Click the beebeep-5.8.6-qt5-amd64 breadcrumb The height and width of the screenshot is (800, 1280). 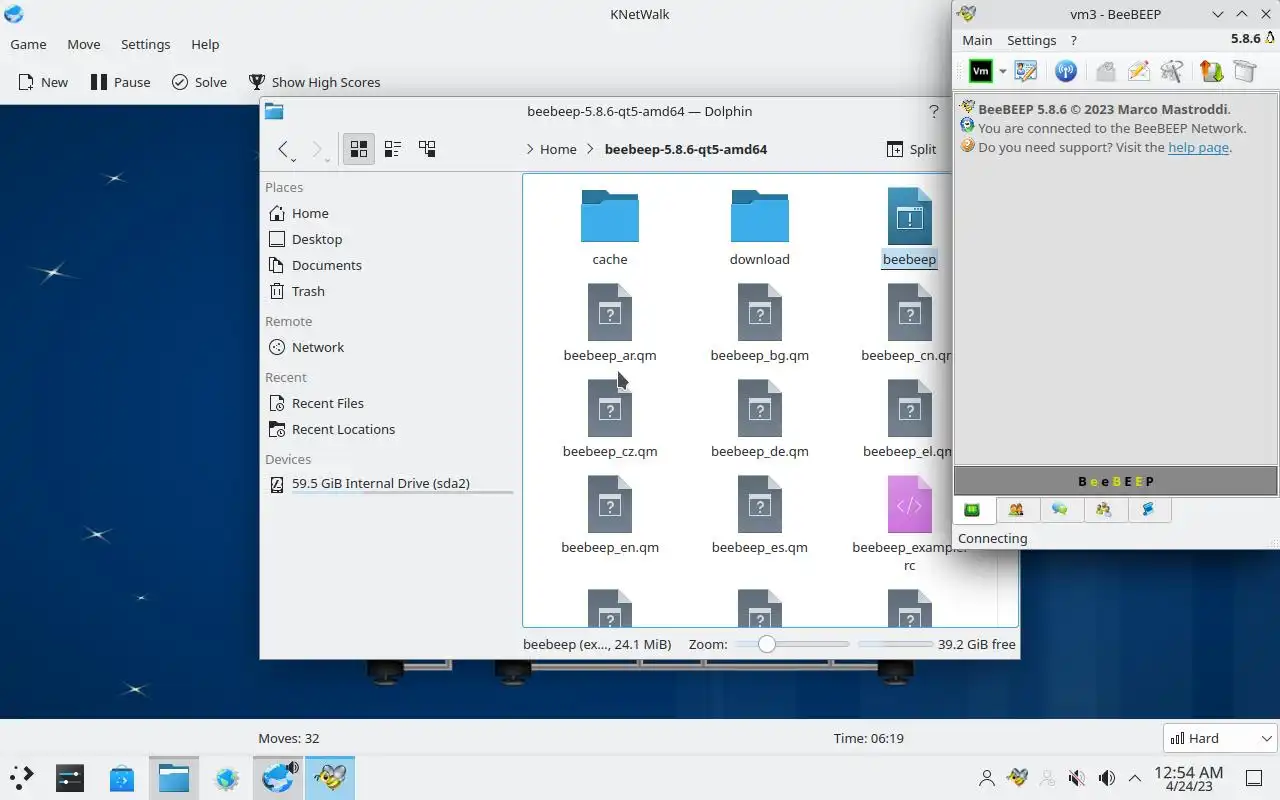click(x=686, y=149)
